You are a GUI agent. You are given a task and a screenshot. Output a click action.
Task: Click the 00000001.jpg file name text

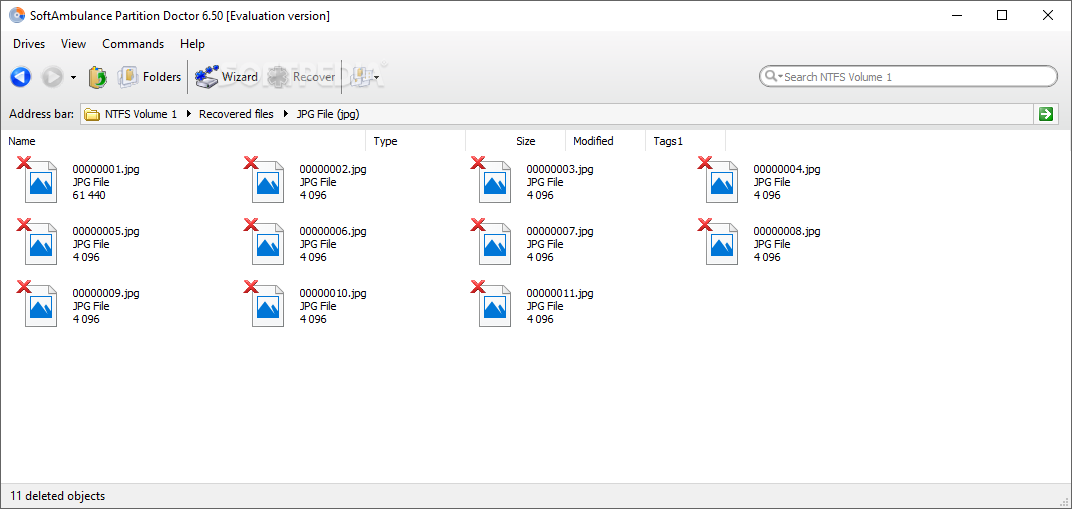point(106,169)
